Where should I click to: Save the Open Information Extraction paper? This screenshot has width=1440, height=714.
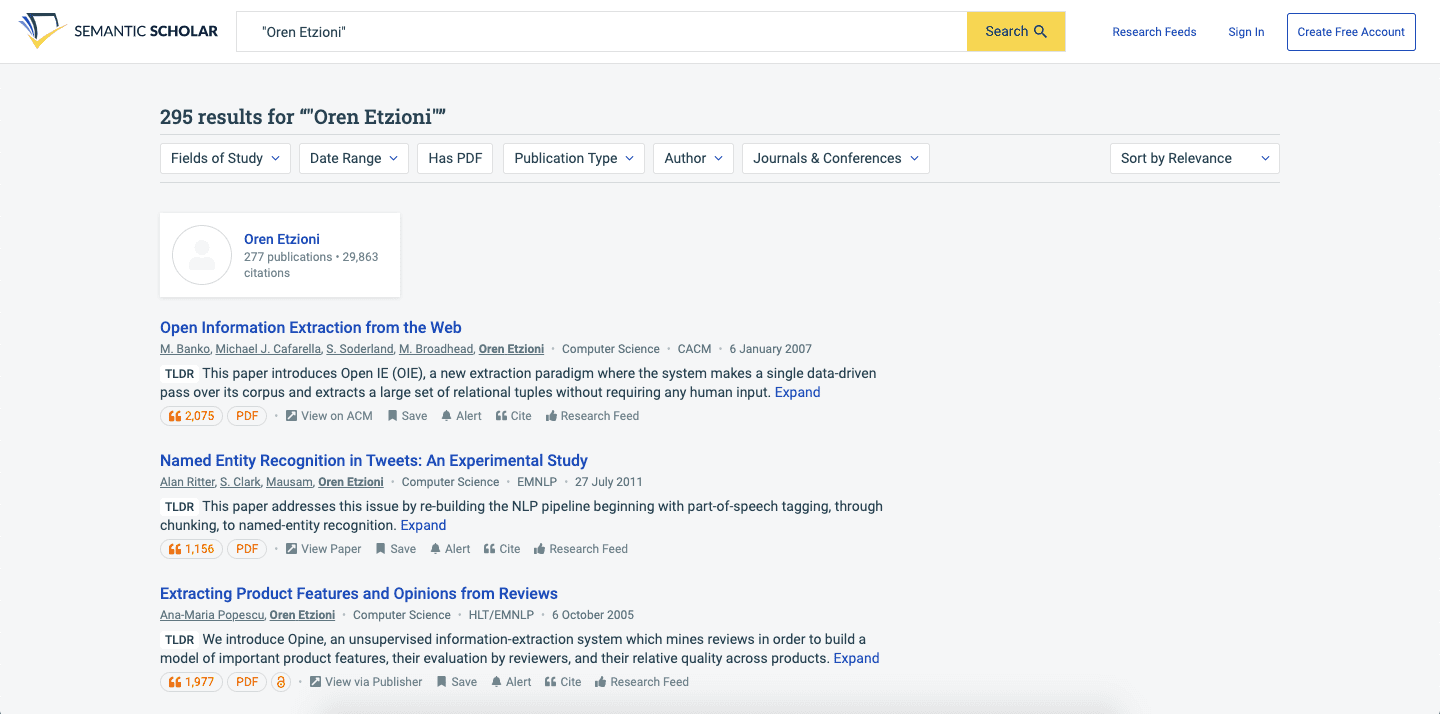[x=407, y=416]
